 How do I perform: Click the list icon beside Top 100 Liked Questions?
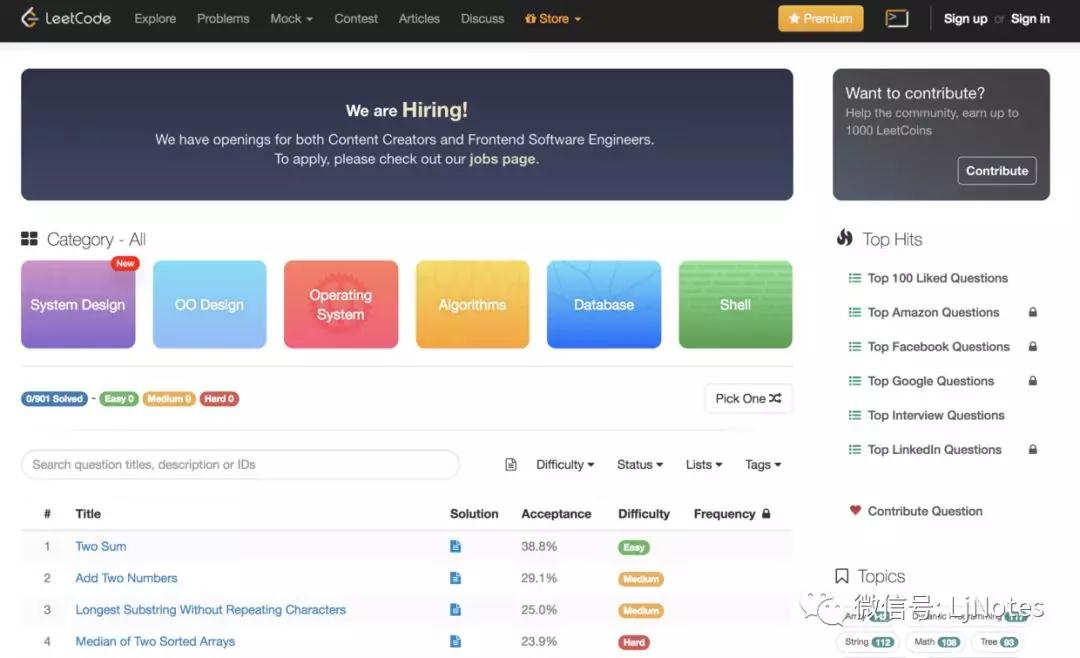pos(855,279)
